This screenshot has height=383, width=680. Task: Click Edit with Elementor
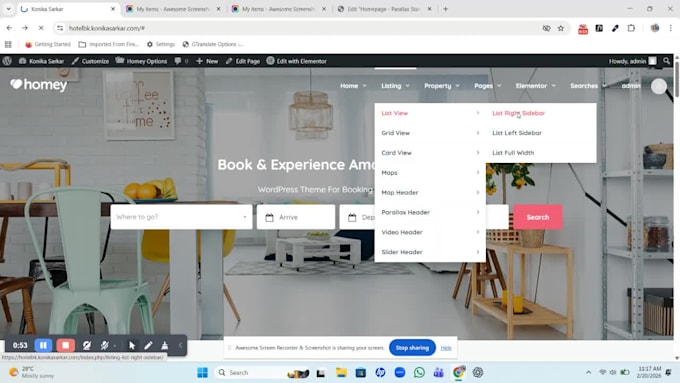[297, 61]
